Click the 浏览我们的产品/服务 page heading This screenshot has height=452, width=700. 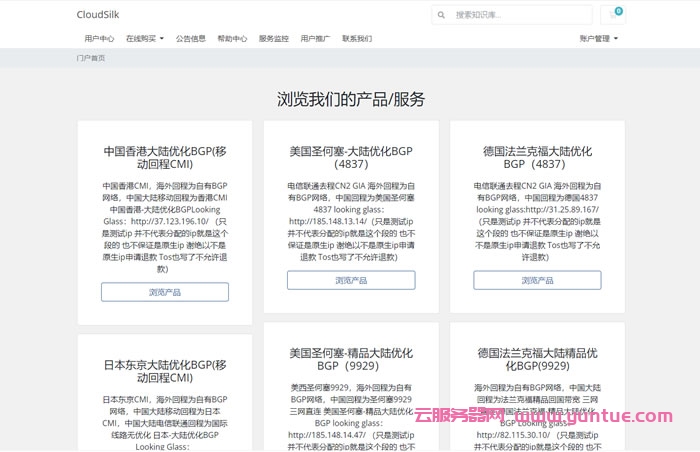tap(351, 99)
